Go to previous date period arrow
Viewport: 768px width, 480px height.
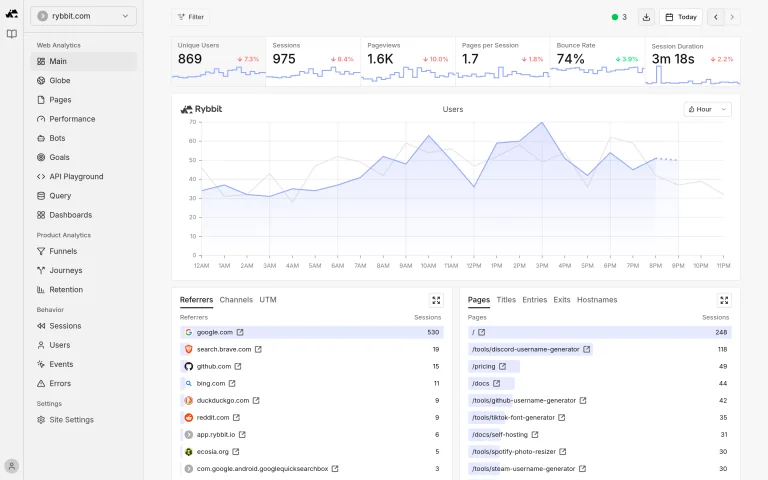coord(716,17)
